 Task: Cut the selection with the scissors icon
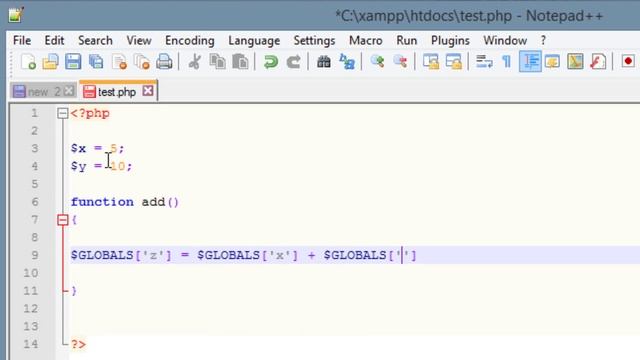(x=195, y=62)
